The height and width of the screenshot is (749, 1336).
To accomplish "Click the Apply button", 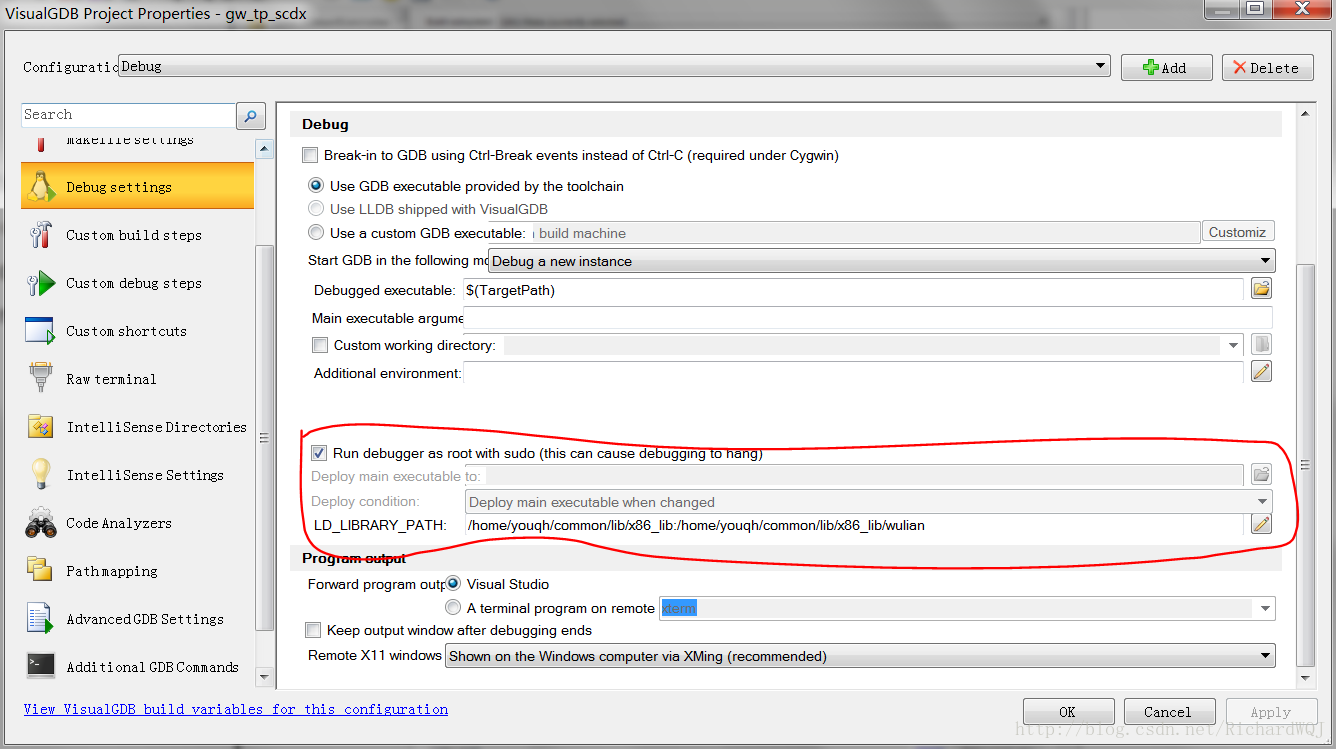I will (1270, 711).
